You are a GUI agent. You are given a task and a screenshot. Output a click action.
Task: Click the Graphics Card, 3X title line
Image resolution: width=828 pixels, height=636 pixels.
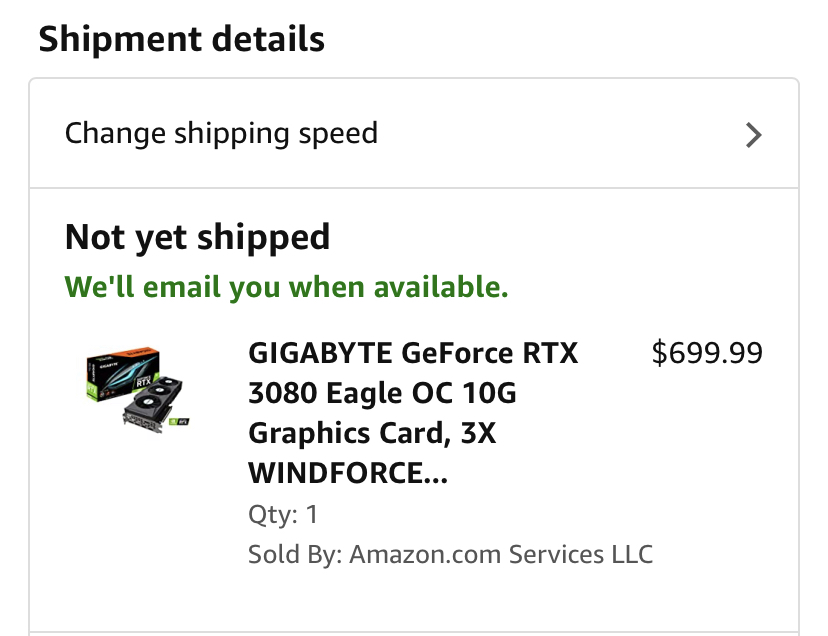point(372,434)
